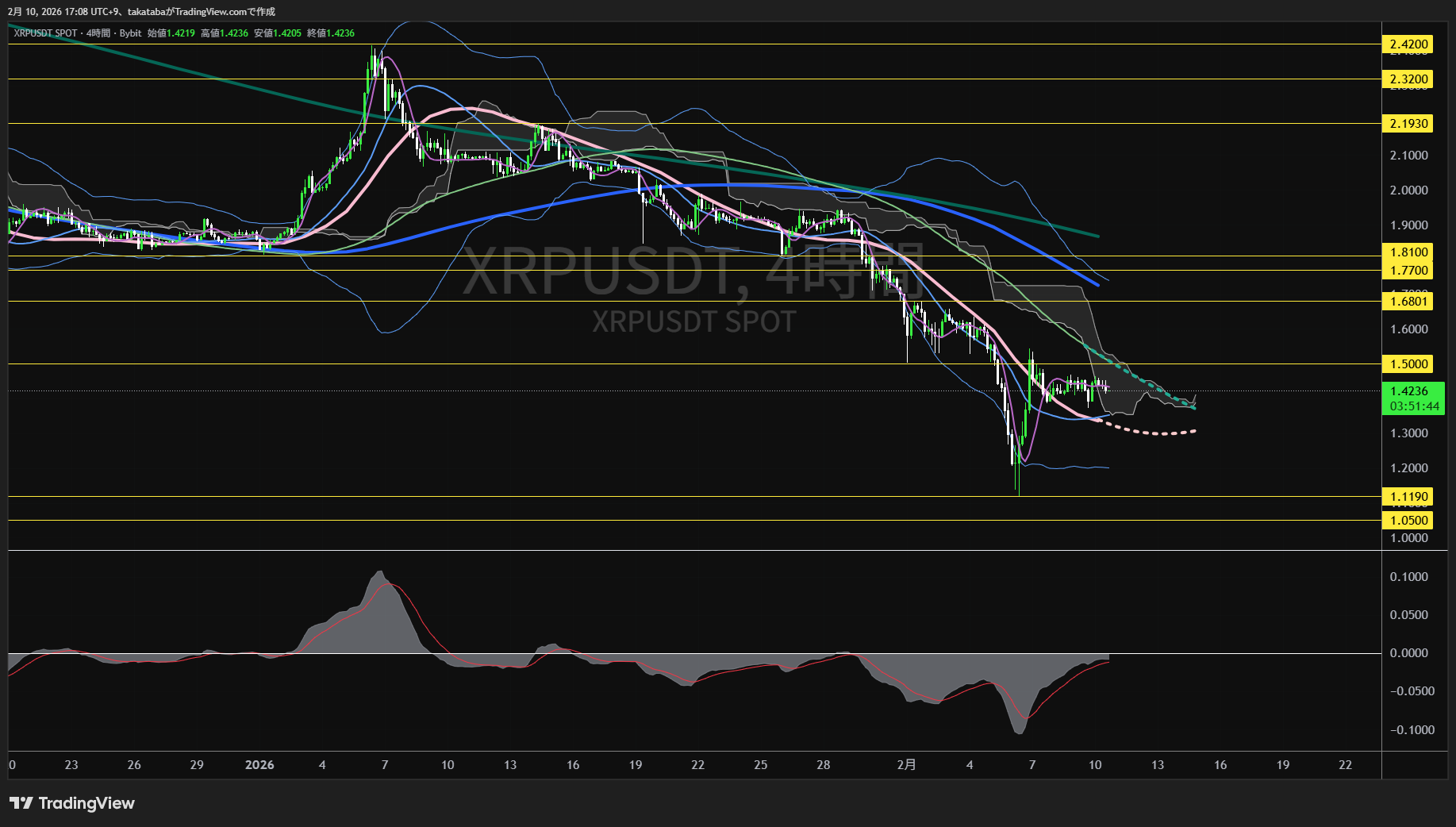Screen dimensions: 1456x827
Task: Click the 2.0000 price axis label
Action: click(1408, 190)
